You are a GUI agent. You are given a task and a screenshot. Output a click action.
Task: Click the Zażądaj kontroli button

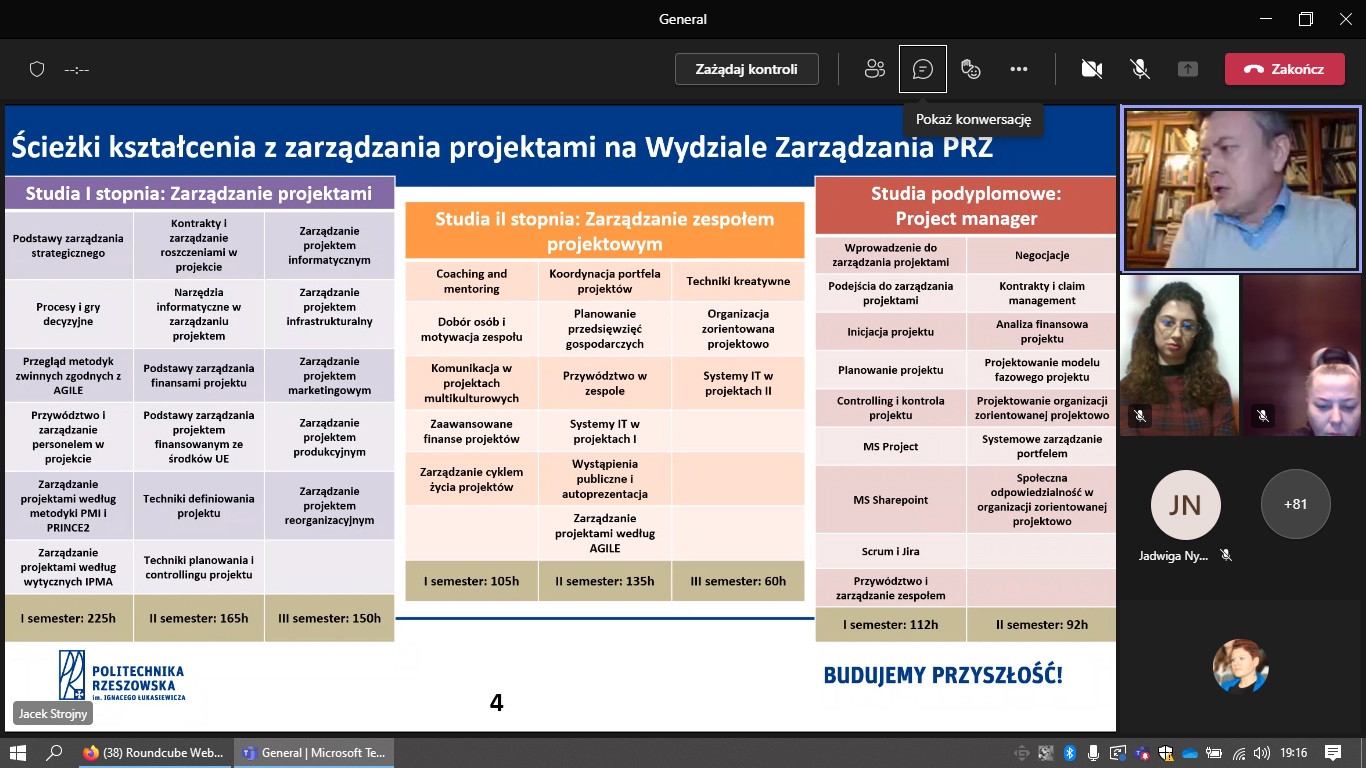click(x=746, y=69)
